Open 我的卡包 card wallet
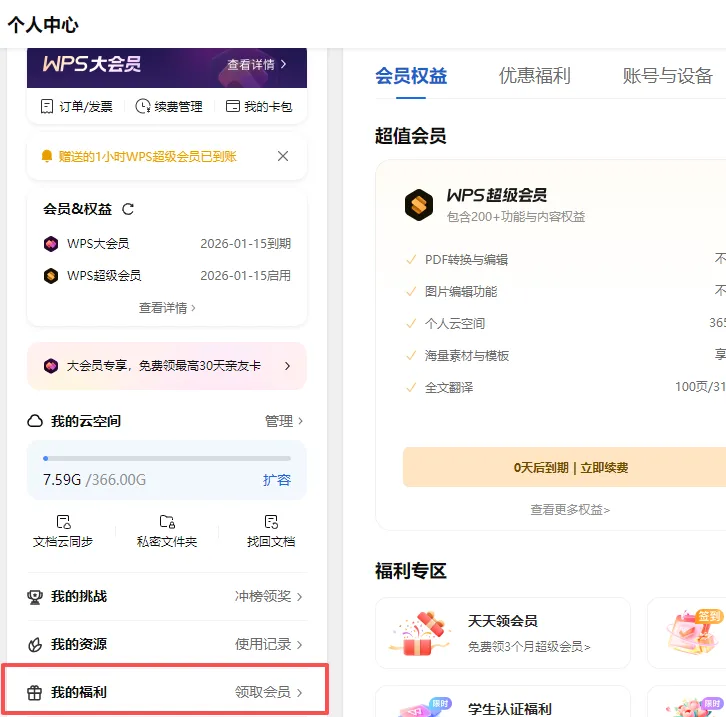 pos(259,106)
